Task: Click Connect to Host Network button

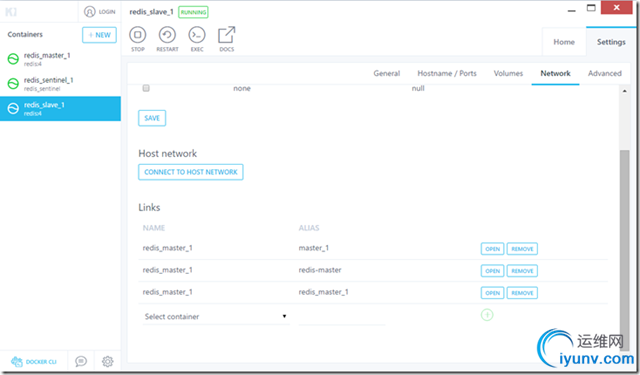Action: click(191, 172)
